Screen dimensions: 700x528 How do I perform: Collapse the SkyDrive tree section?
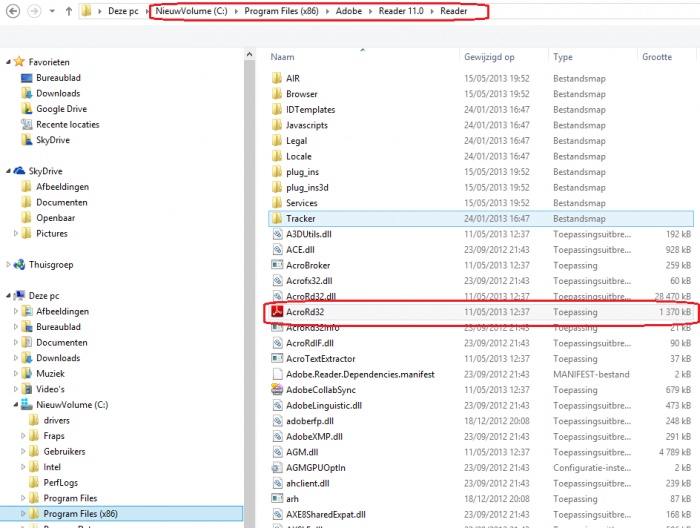8,171
